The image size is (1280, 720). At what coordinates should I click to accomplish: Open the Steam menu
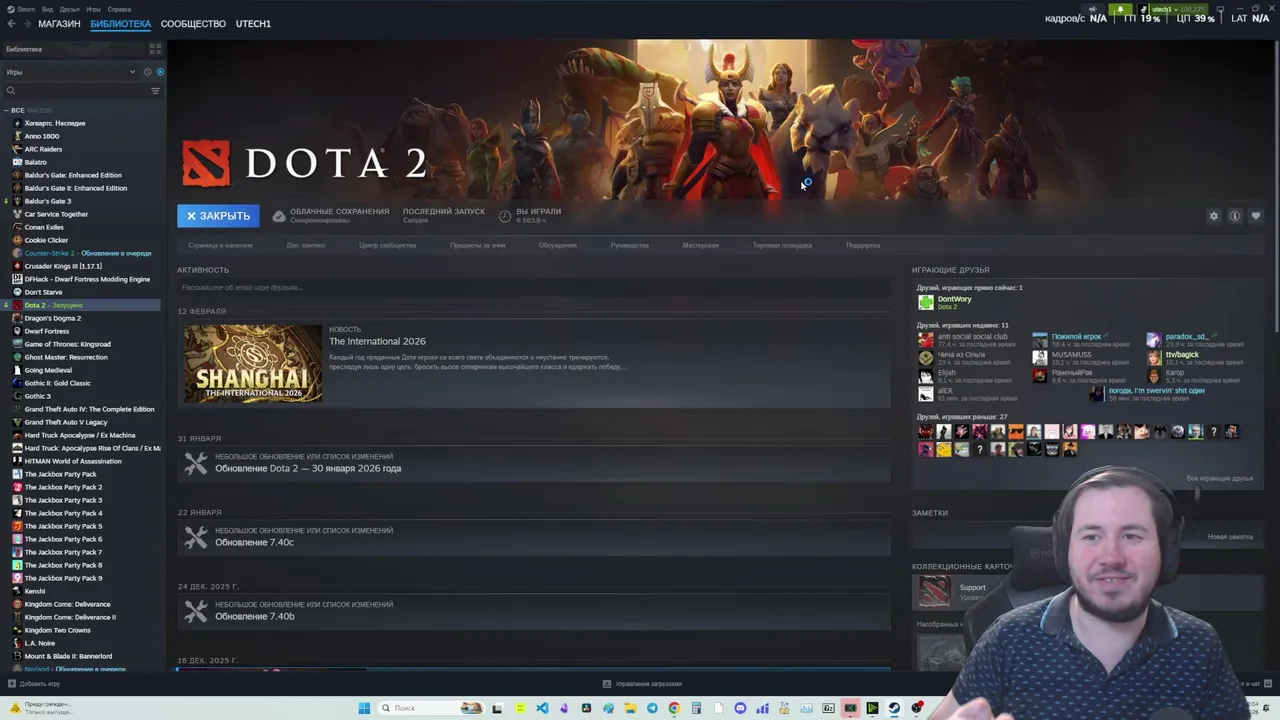click(x=20, y=9)
